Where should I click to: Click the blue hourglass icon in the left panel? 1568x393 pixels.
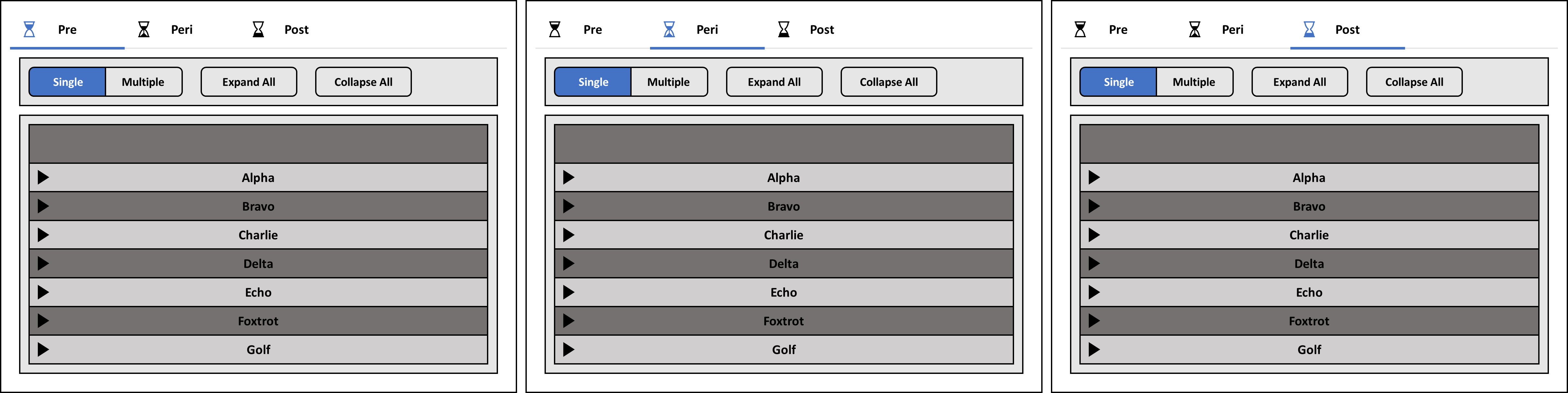pyautogui.click(x=29, y=29)
